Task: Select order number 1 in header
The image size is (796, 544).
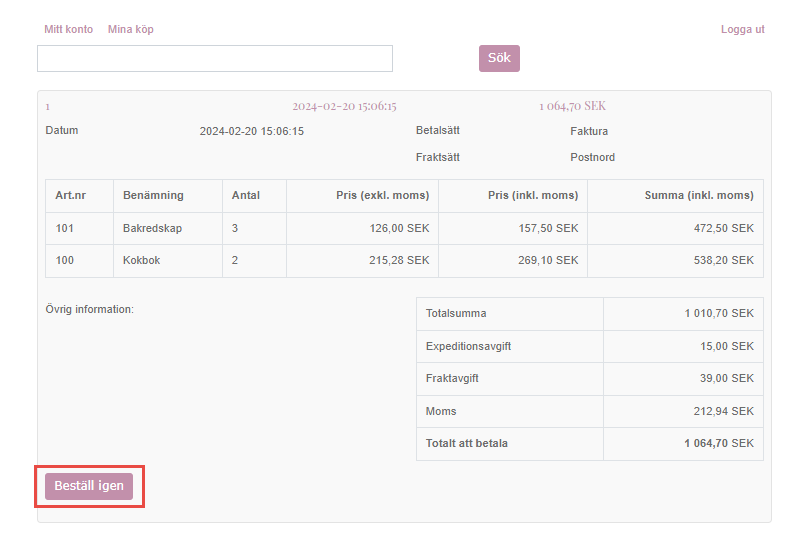Action: 48,106
